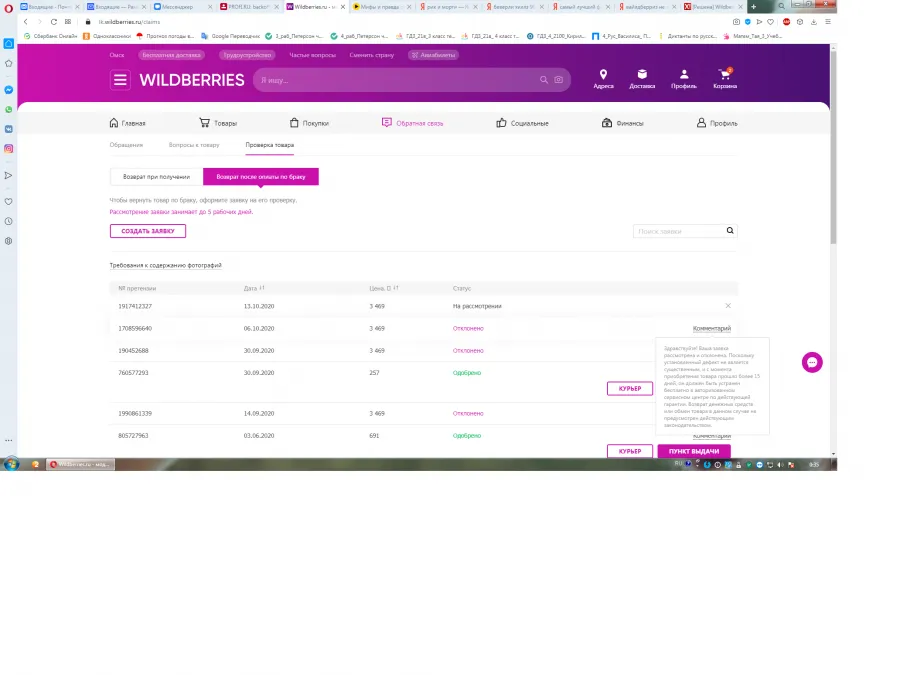
Task: Open VK in the Opera sidebar
Action: click(x=9, y=129)
